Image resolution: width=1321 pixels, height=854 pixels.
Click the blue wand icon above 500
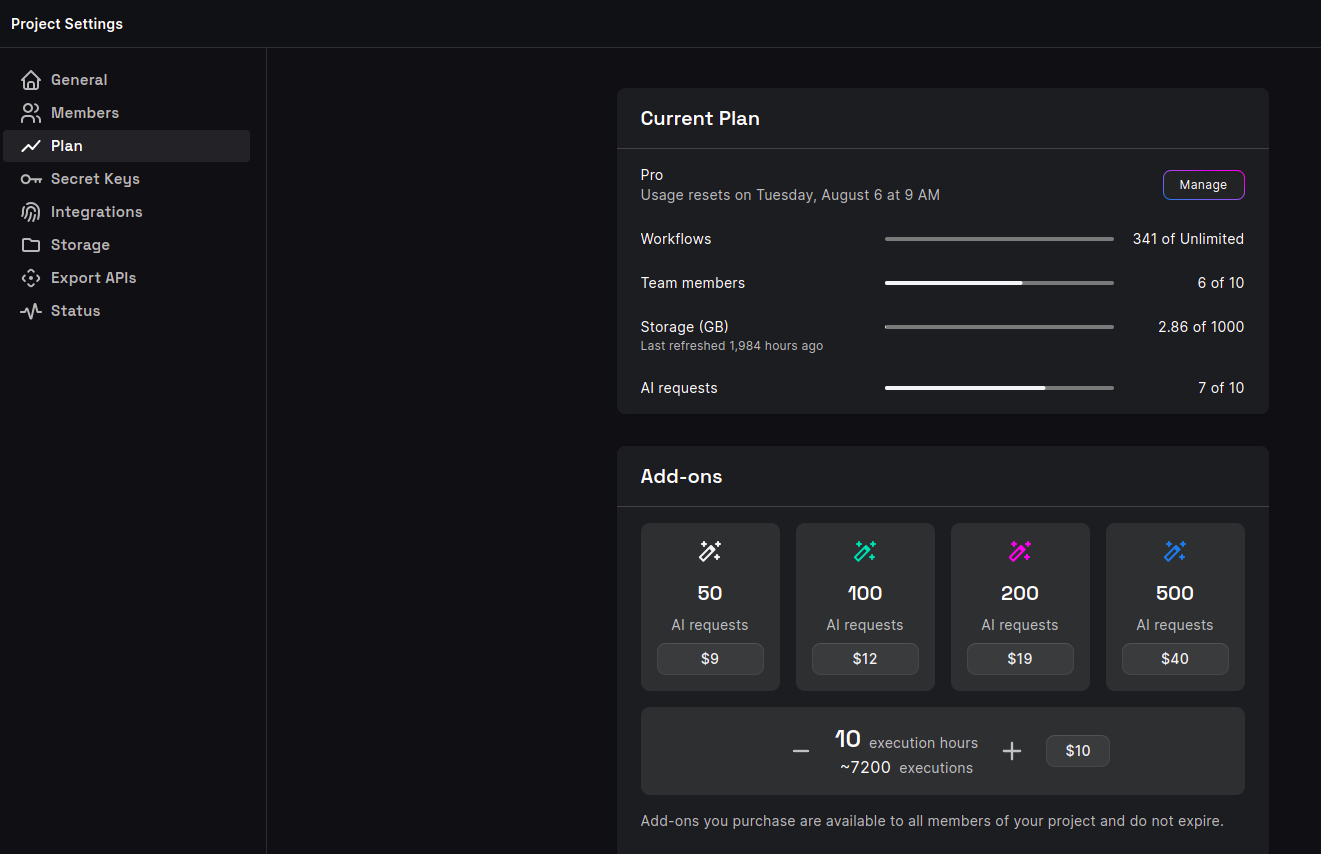pyautogui.click(x=1175, y=551)
